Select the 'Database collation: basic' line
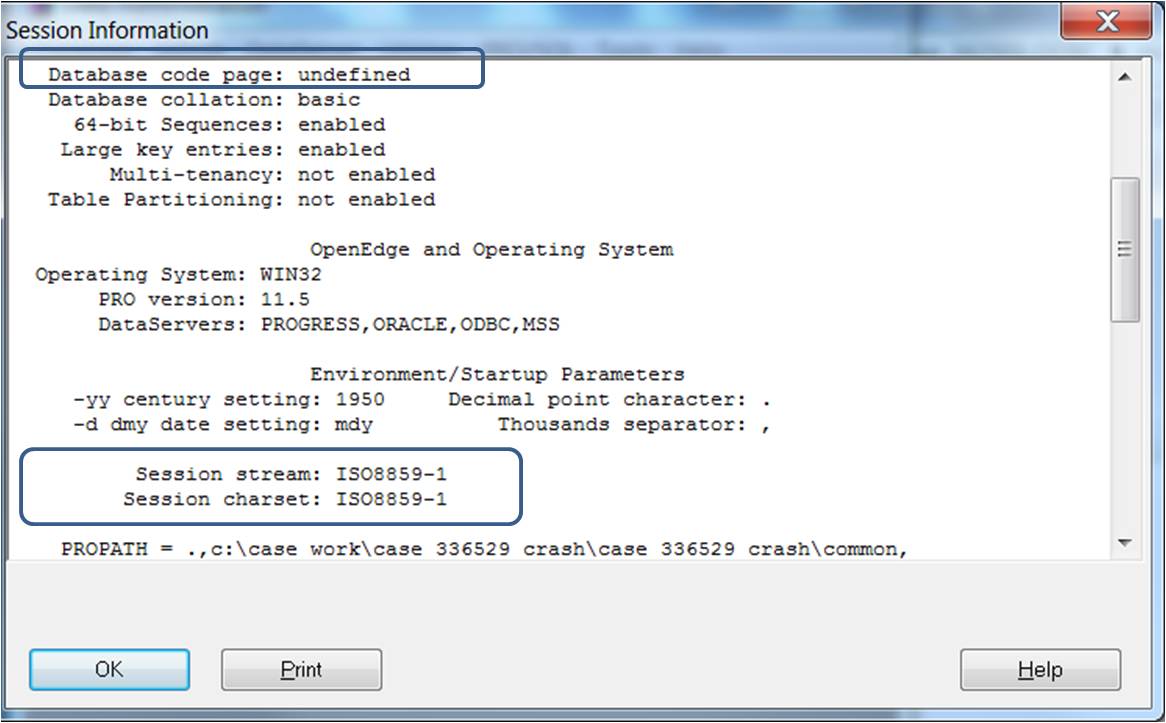 (204, 100)
